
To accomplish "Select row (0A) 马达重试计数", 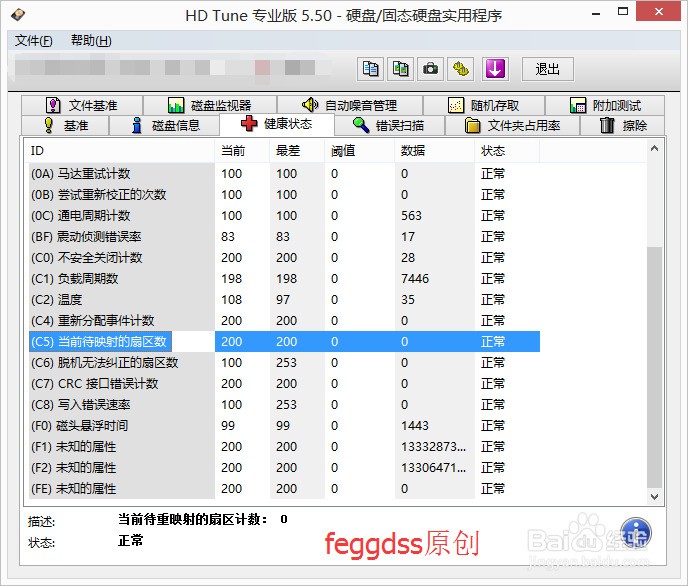I will coord(284,174).
